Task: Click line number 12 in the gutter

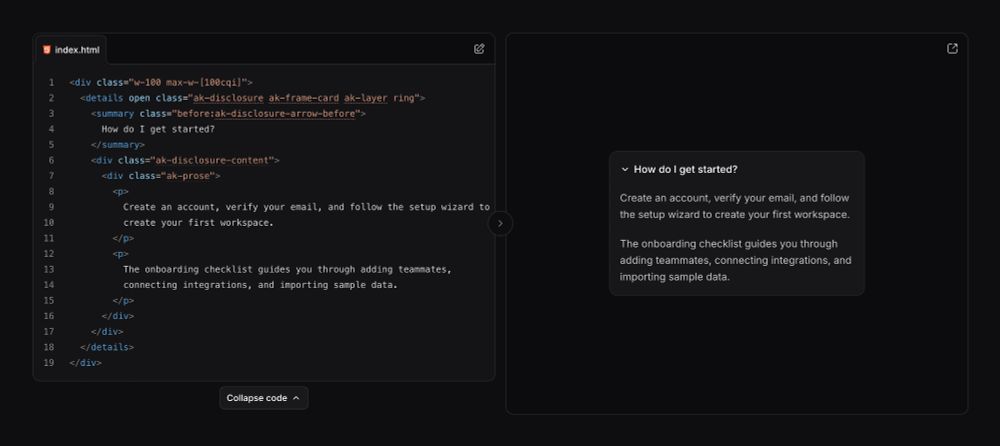Action: [x=49, y=254]
